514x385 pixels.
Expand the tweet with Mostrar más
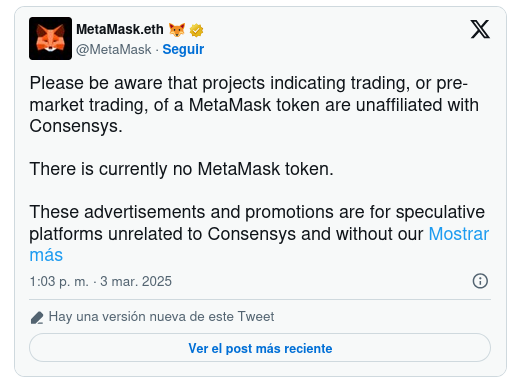pos(458,234)
